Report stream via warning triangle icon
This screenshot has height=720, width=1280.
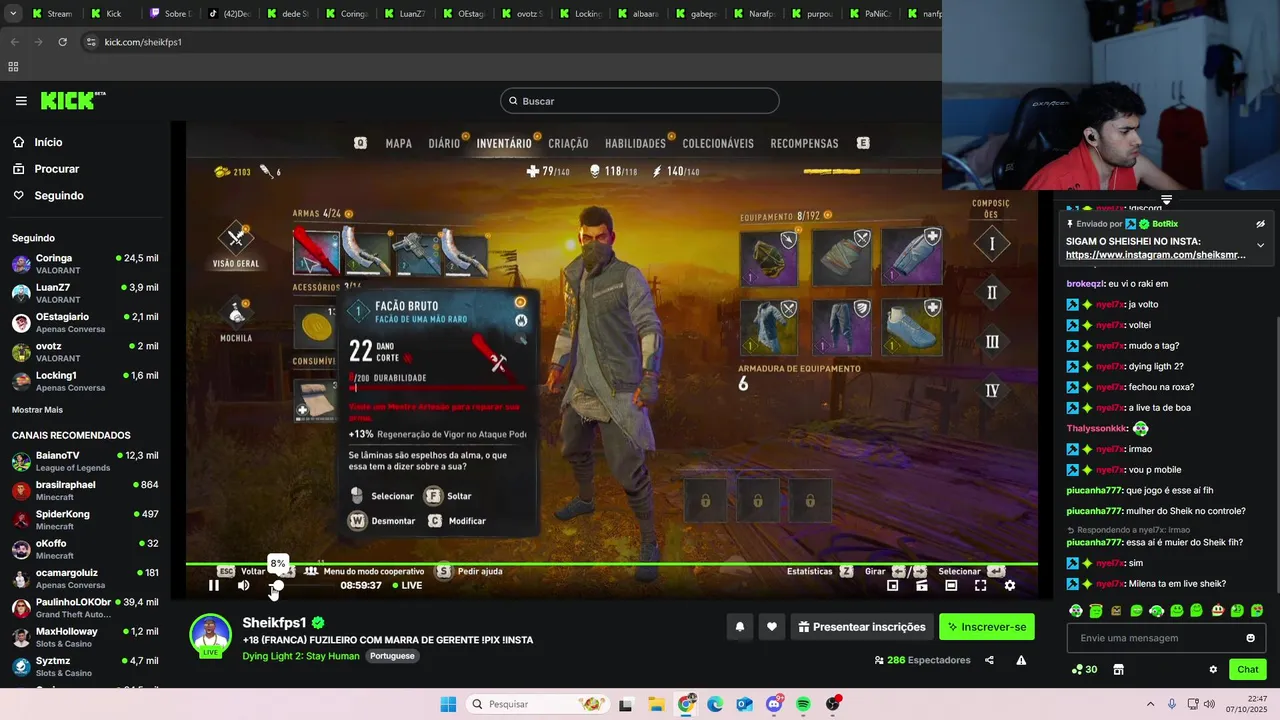point(1021,660)
